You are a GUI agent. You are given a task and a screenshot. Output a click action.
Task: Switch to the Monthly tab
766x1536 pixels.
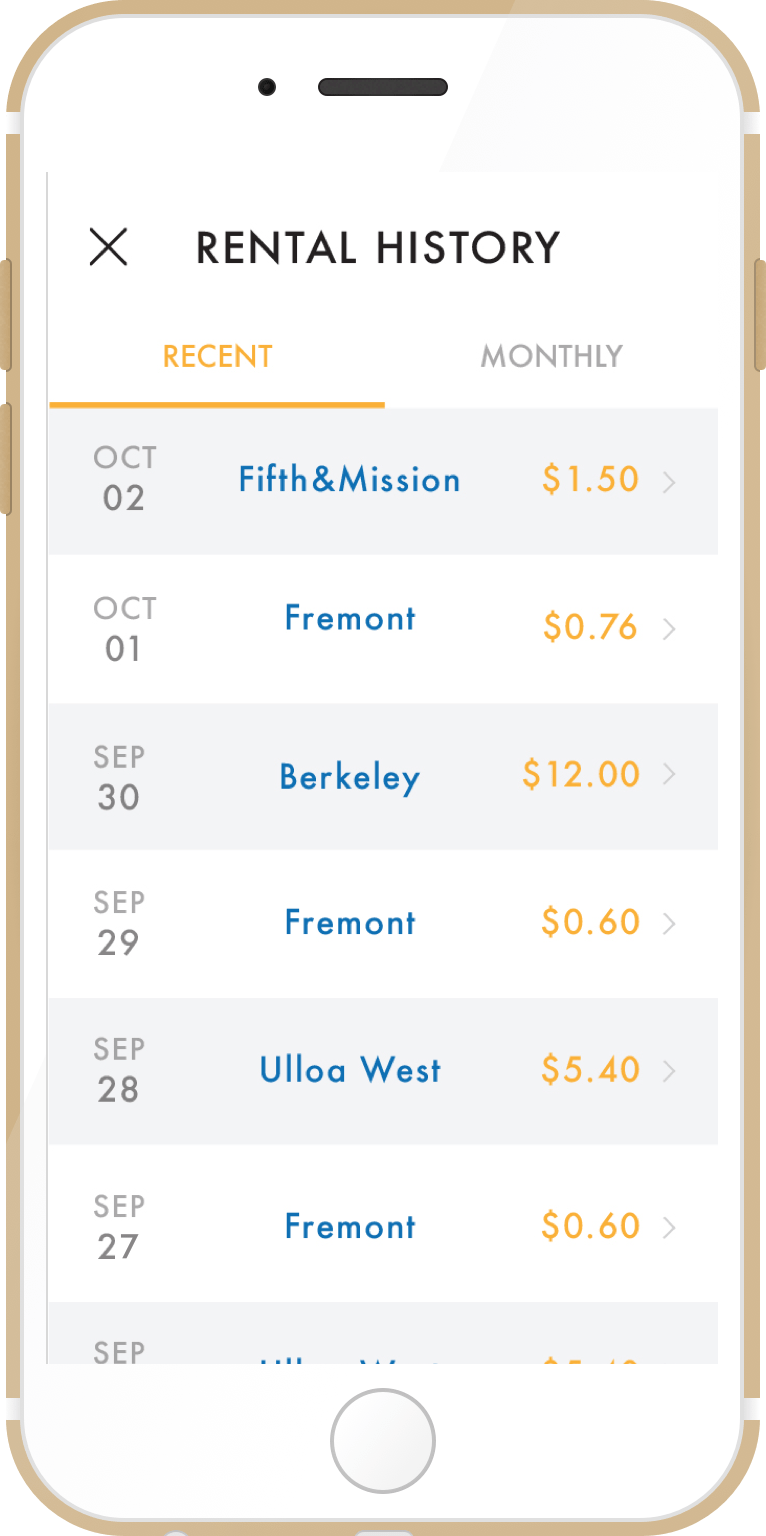pos(551,357)
